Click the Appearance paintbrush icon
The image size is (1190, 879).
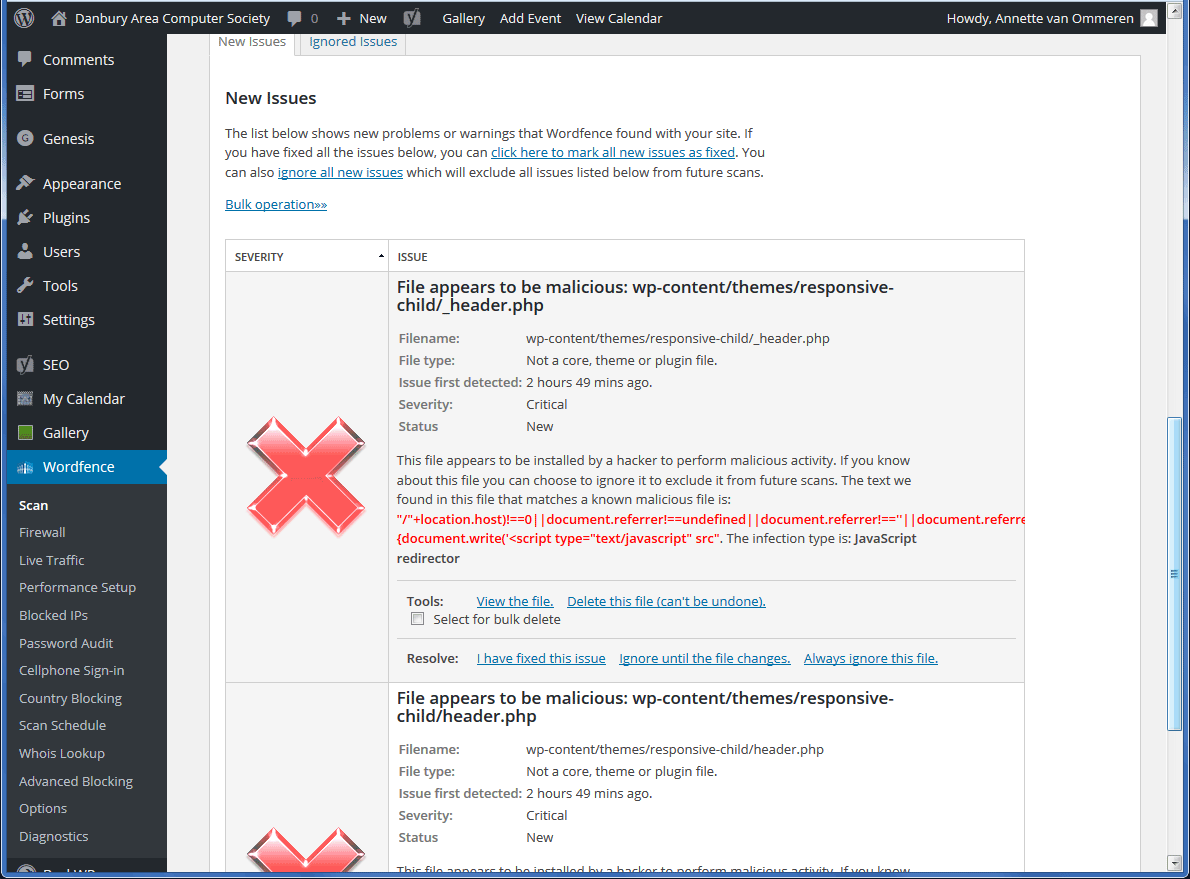[x=25, y=183]
